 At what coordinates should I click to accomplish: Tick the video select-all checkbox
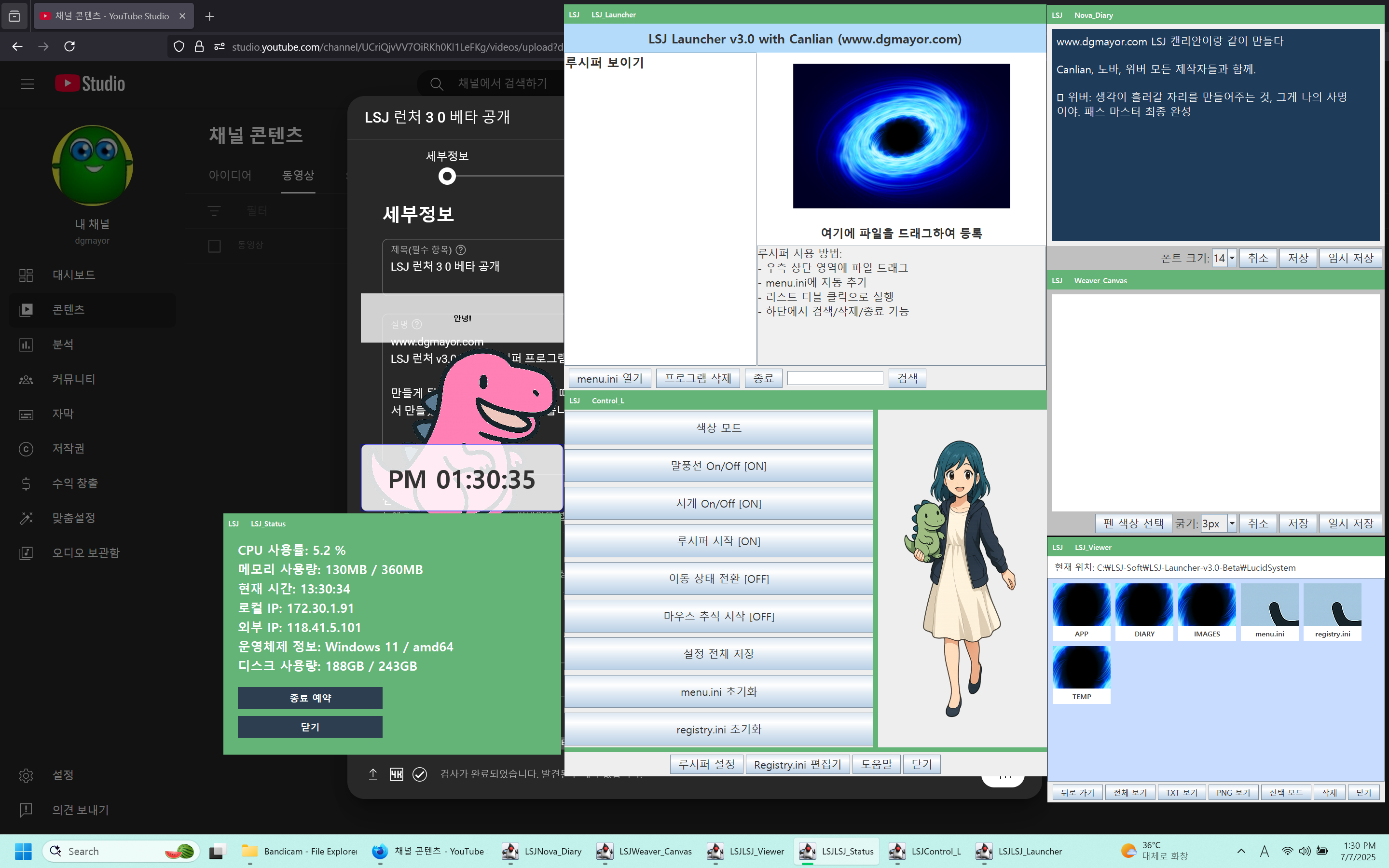pyautogui.click(x=214, y=246)
